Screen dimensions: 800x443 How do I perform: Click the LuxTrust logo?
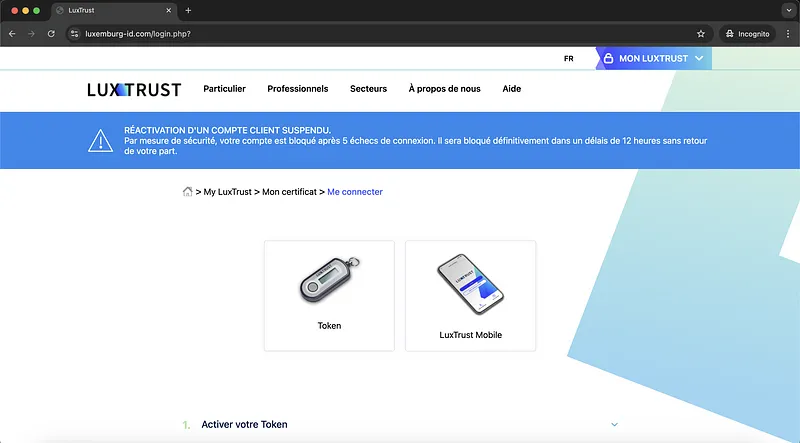click(x=134, y=90)
